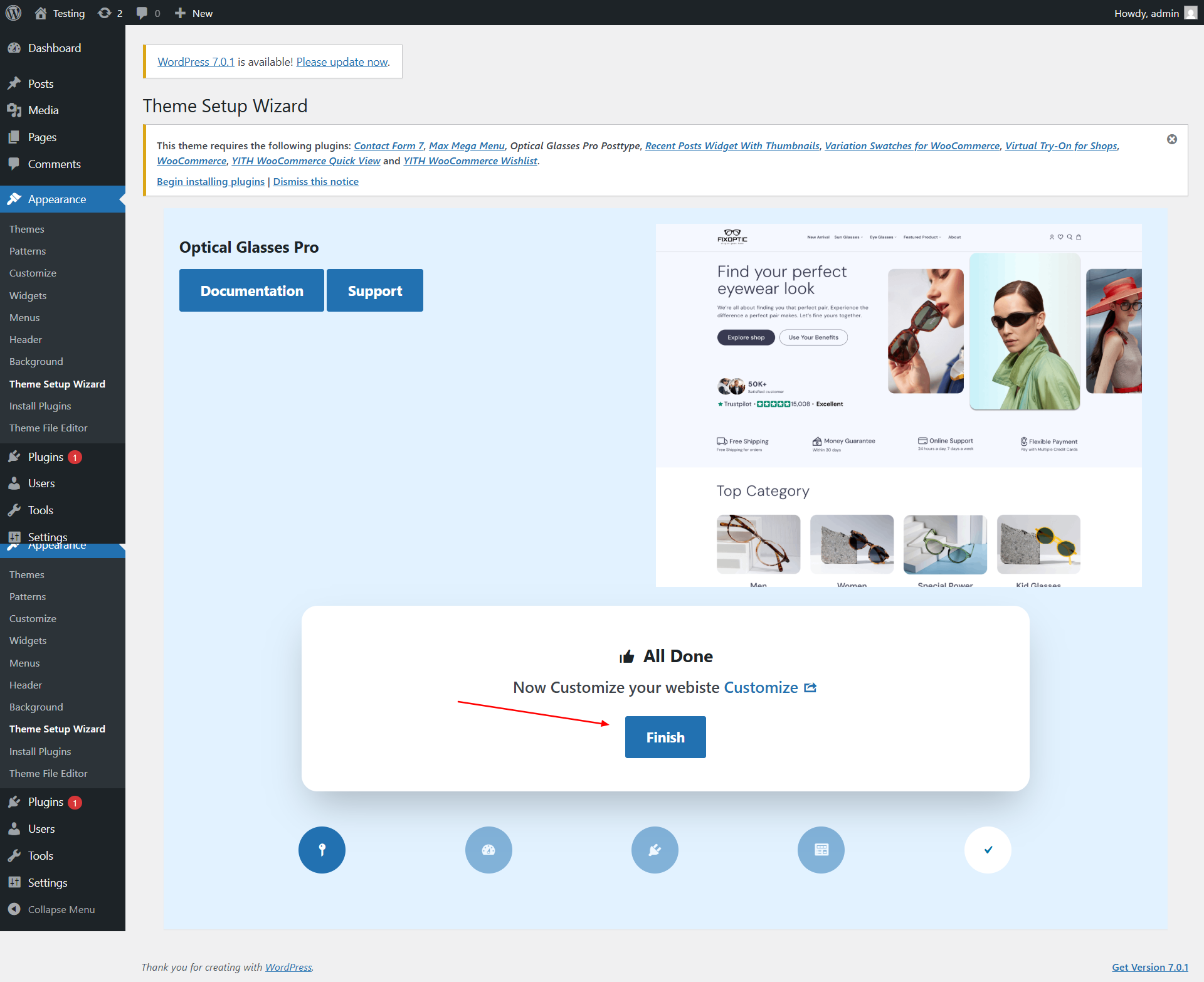Select the first wizard step key icon
1204x982 pixels.
click(x=322, y=850)
